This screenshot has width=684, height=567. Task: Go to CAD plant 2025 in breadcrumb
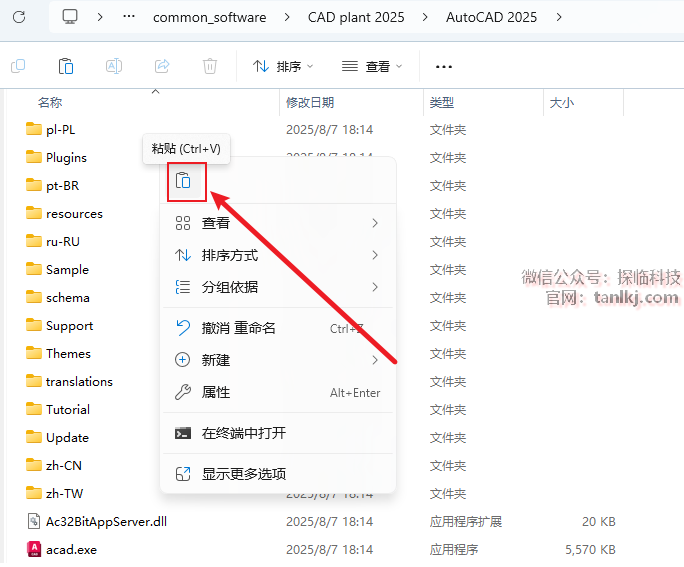(x=356, y=17)
